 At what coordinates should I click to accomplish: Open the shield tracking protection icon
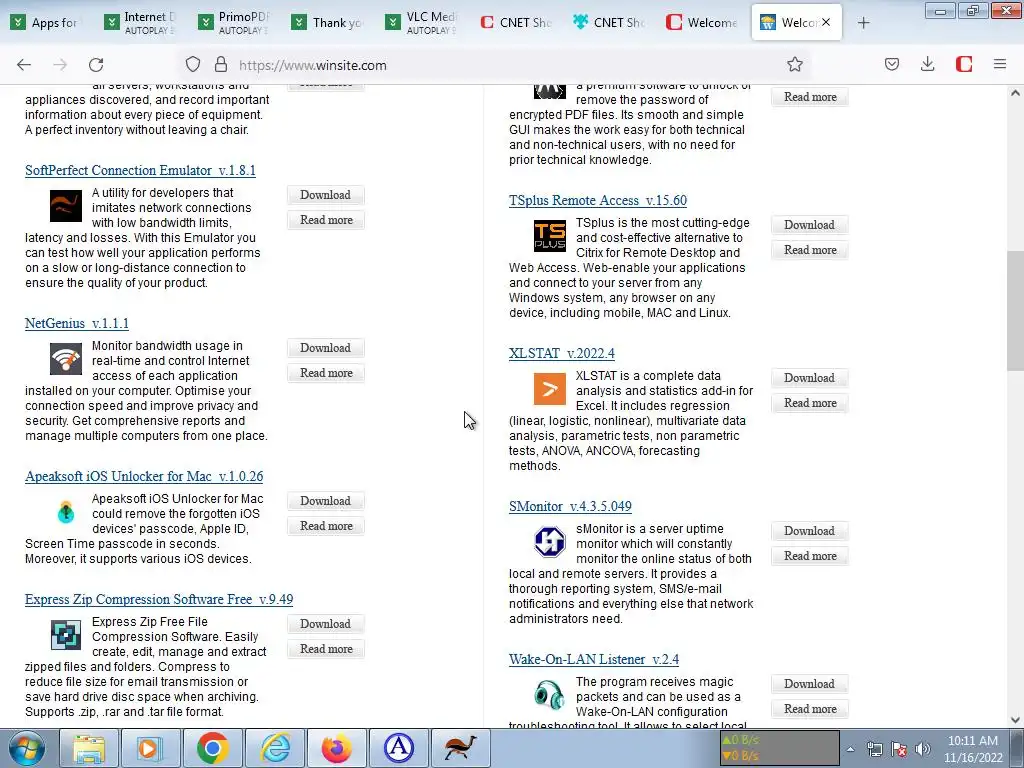(193, 65)
